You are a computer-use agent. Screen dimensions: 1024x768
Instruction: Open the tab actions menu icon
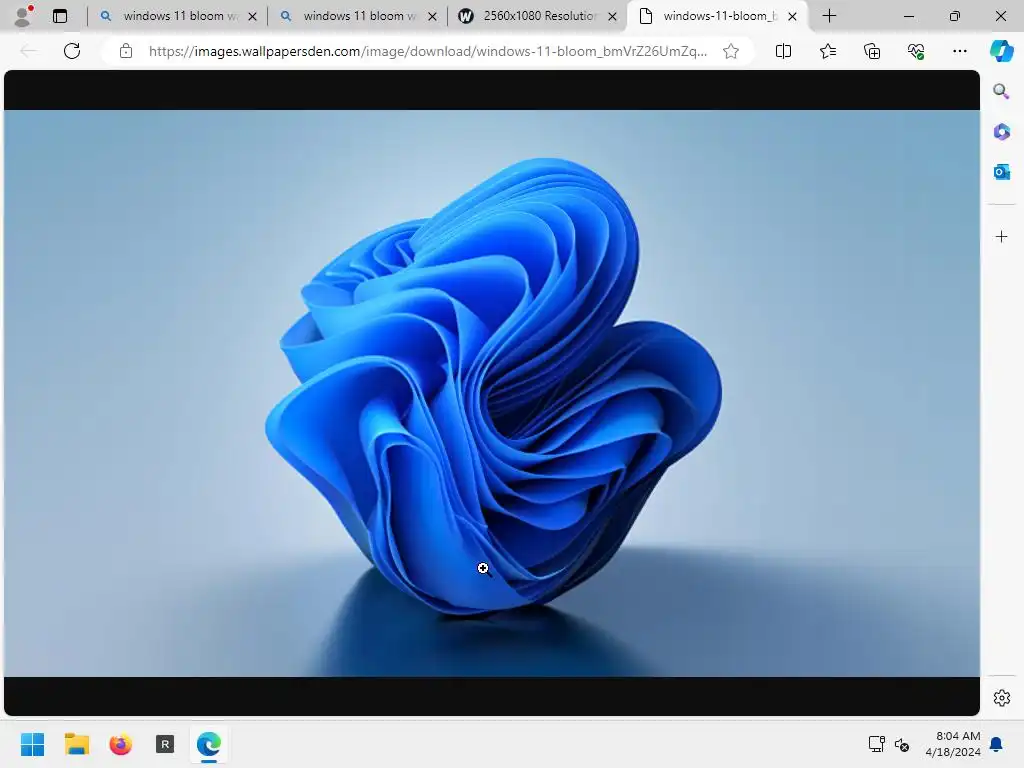(x=60, y=16)
